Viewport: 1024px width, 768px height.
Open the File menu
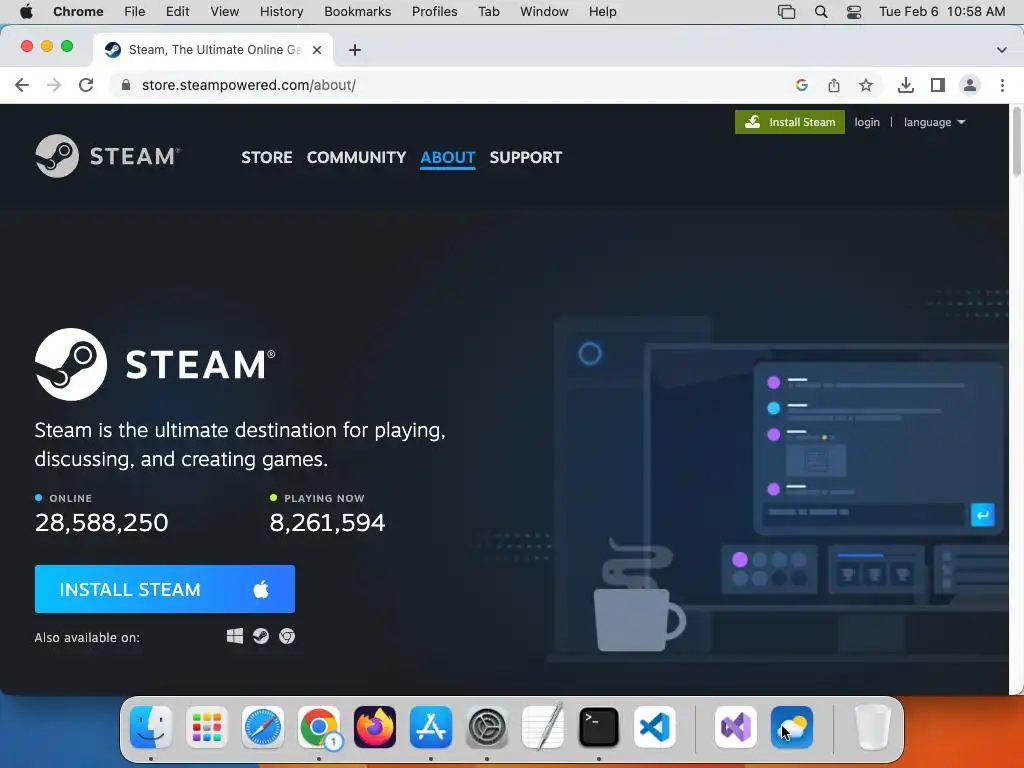pos(135,12)
